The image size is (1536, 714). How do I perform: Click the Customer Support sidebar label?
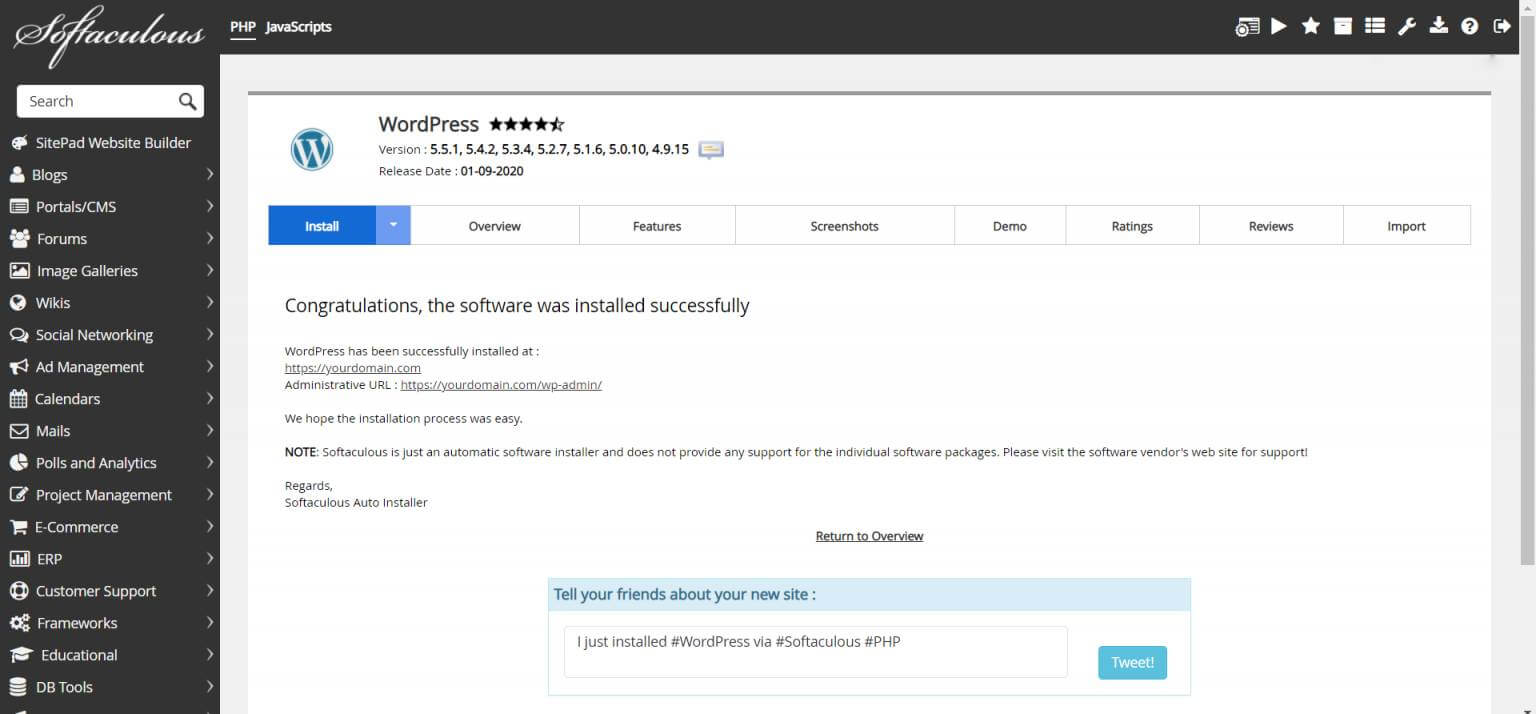coord(96,591)
